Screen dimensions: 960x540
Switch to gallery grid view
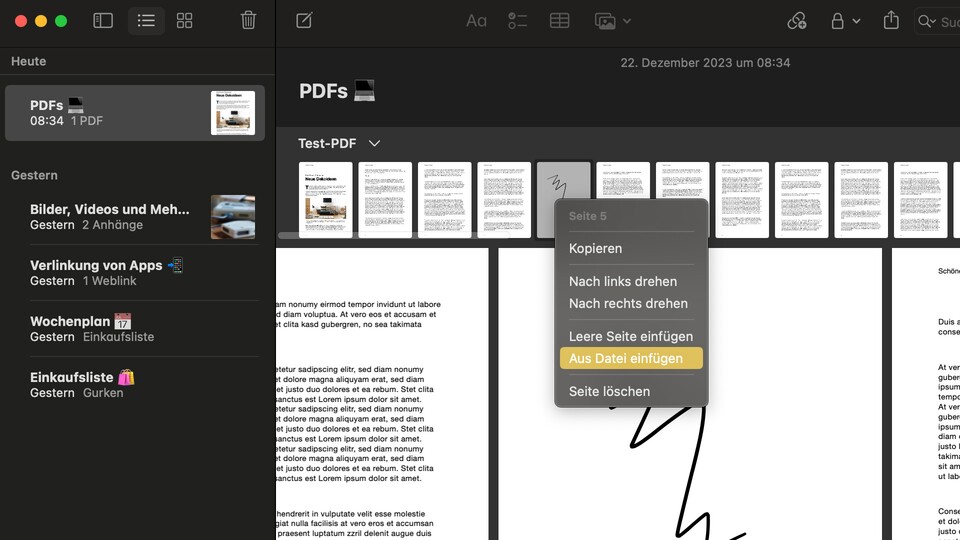tap(185, 21)
